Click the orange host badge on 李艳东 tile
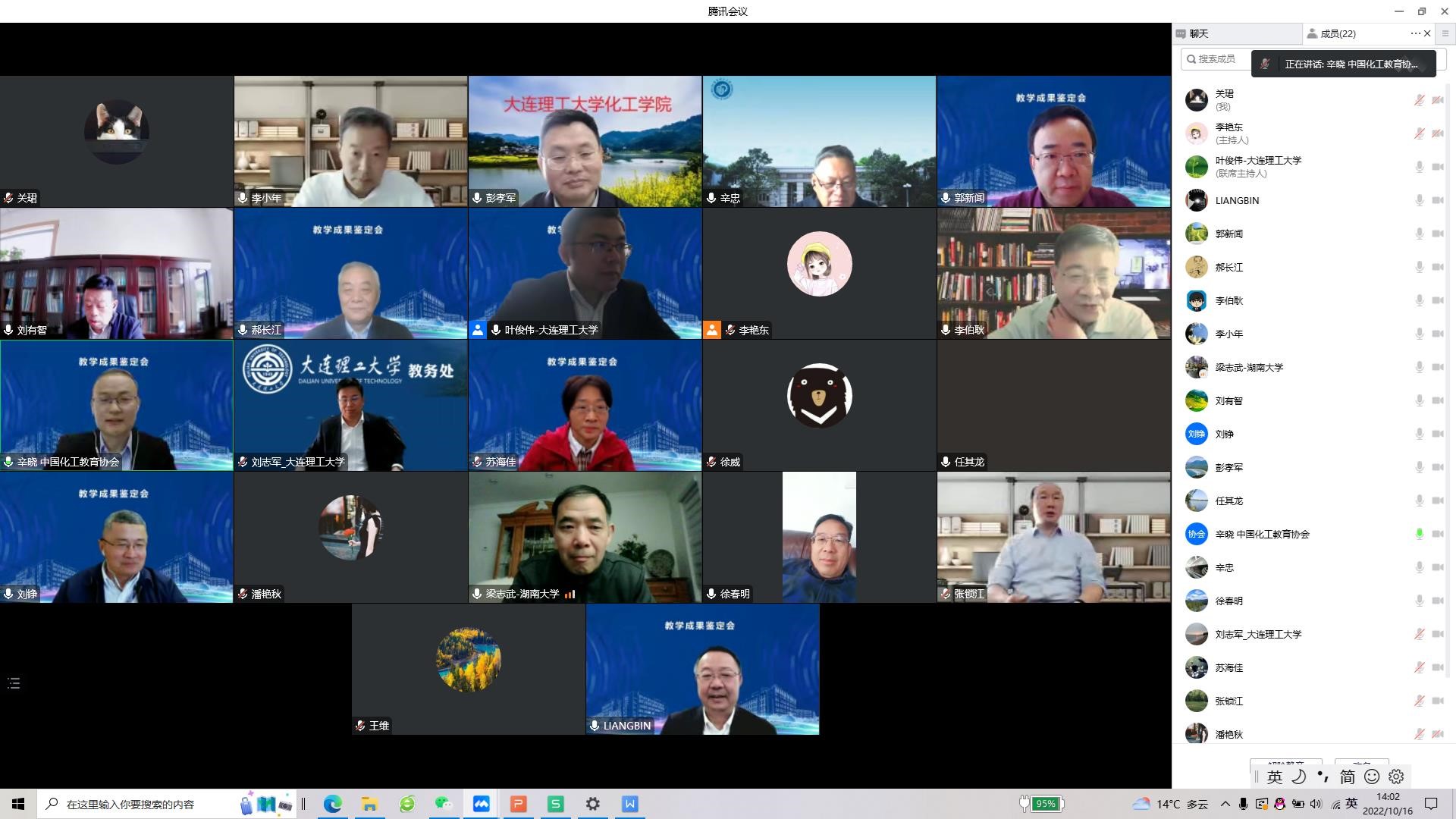Screen dimensions: 1456x819 (711, 330)
